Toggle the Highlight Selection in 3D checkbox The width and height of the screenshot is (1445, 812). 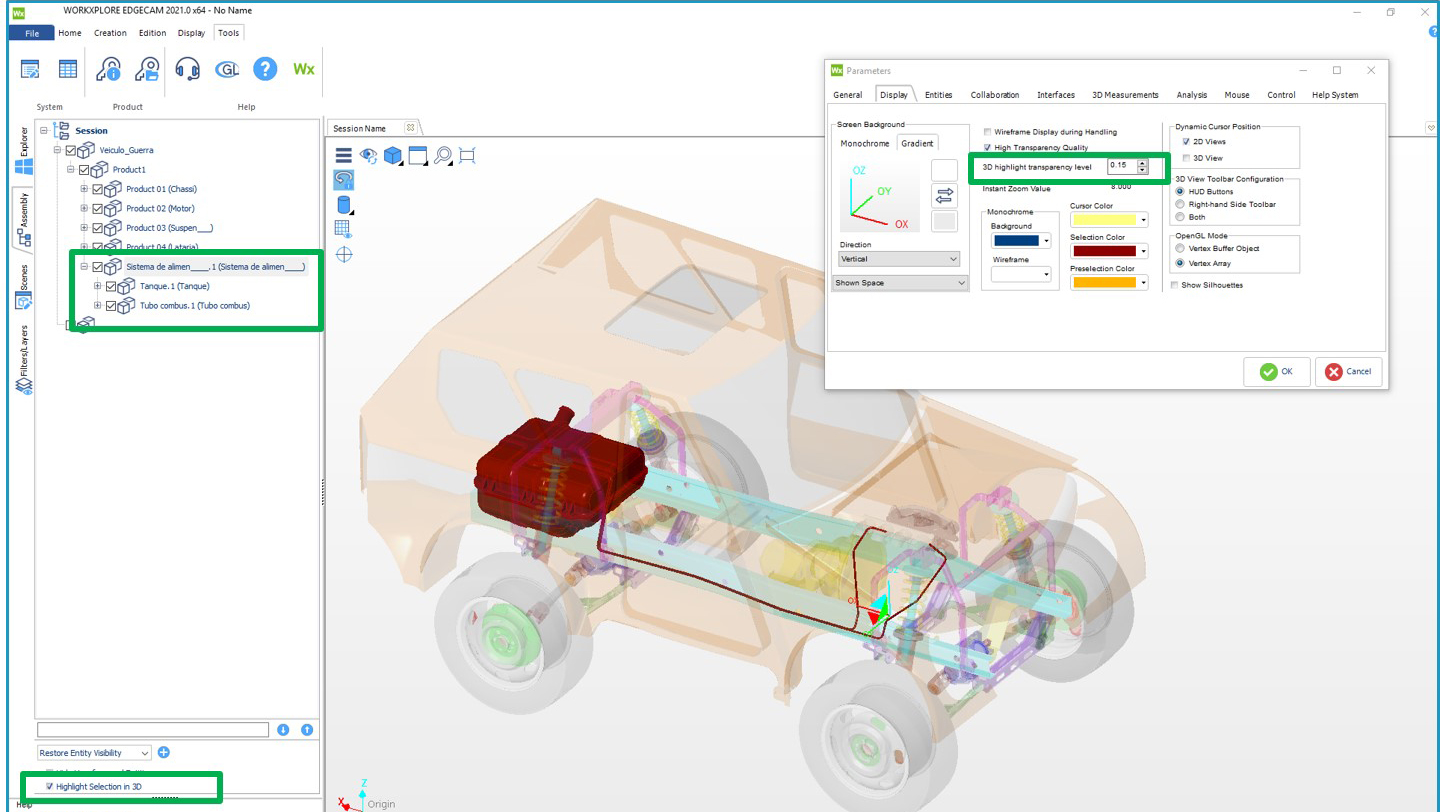pos(50,787)
